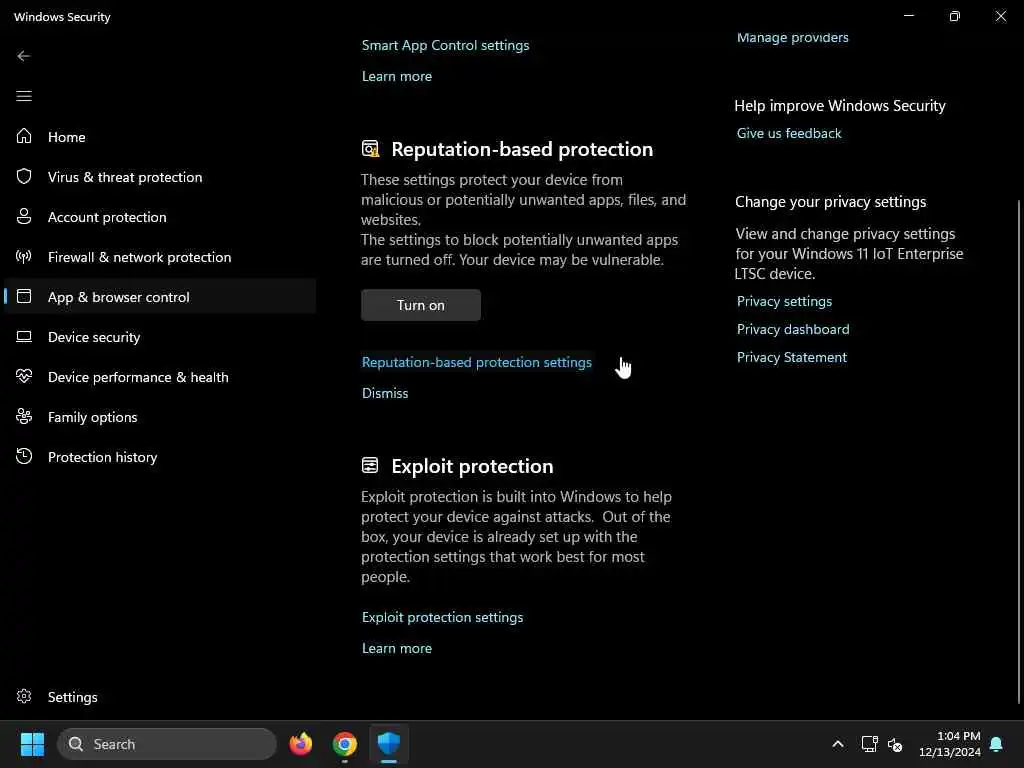Click Help improve Windows Security heading
The image size is (1024, 768).
[x=840, y=106]
